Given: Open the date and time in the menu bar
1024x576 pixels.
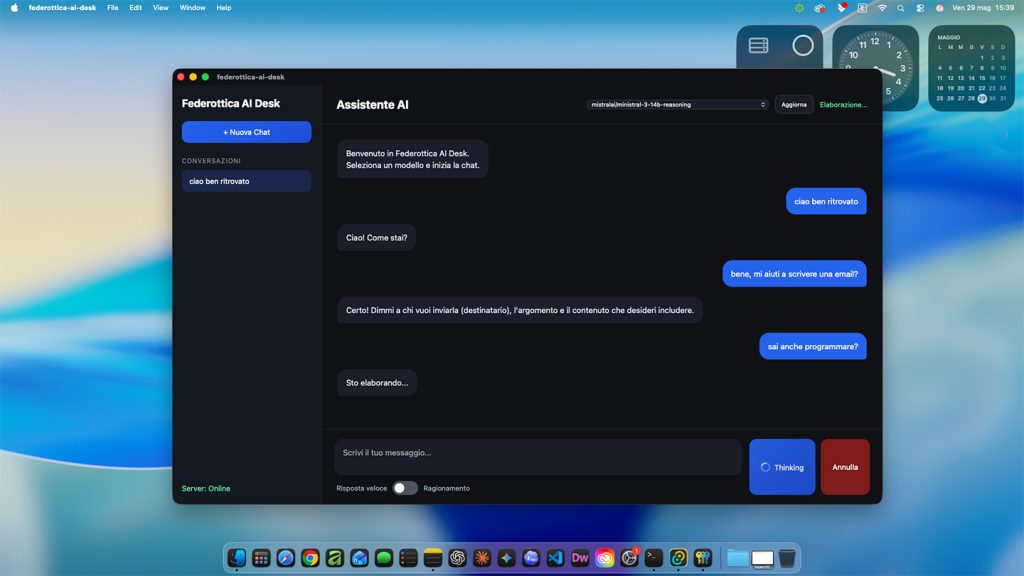Looking at the screenshot, I should pos(983,8).
